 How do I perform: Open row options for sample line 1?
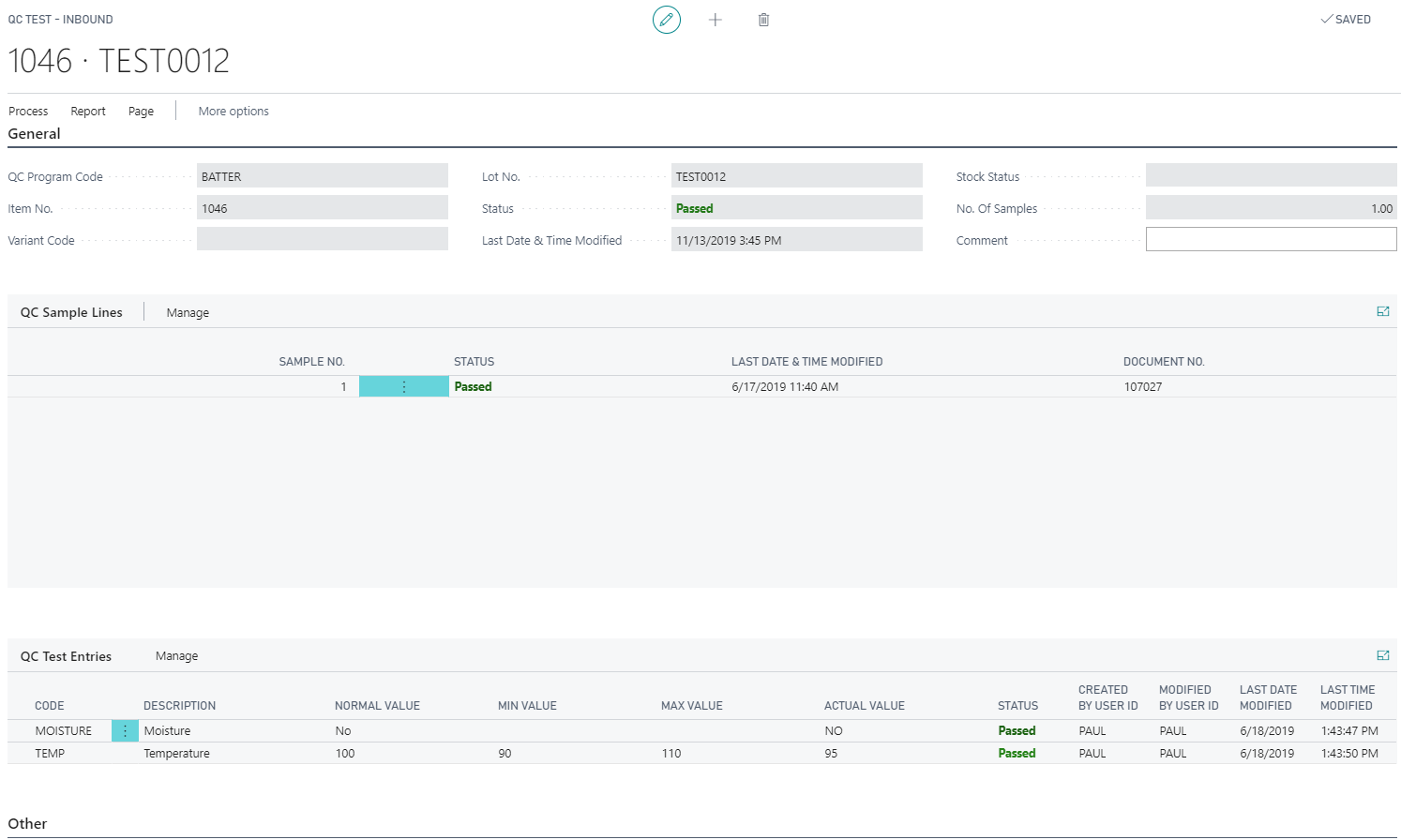(404, 387)
